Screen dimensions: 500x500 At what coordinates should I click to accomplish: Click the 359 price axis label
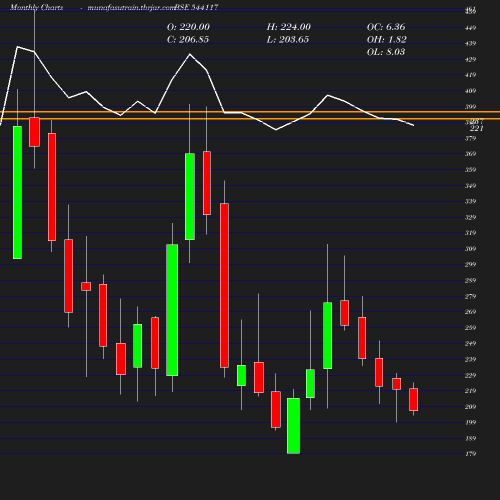(471, 170)
